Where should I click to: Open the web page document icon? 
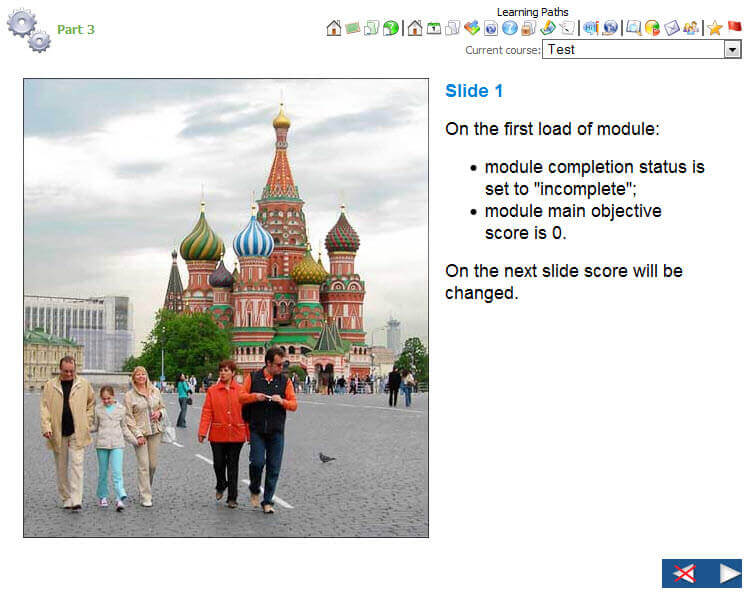[x=491, y=28]
